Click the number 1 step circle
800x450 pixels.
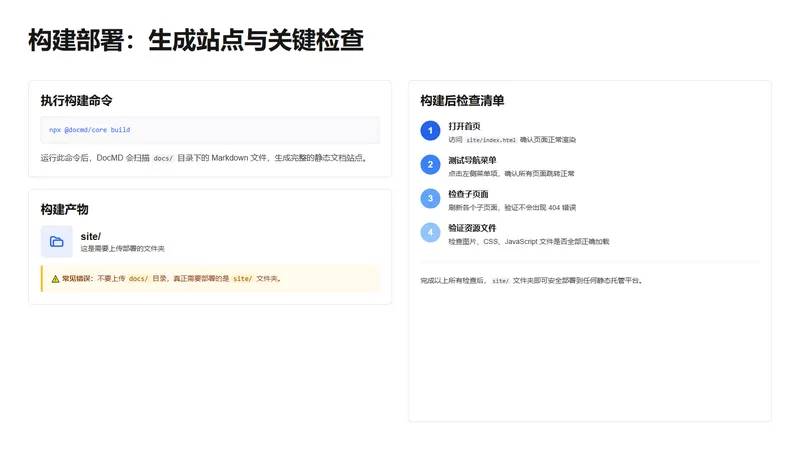coord(430,131)
